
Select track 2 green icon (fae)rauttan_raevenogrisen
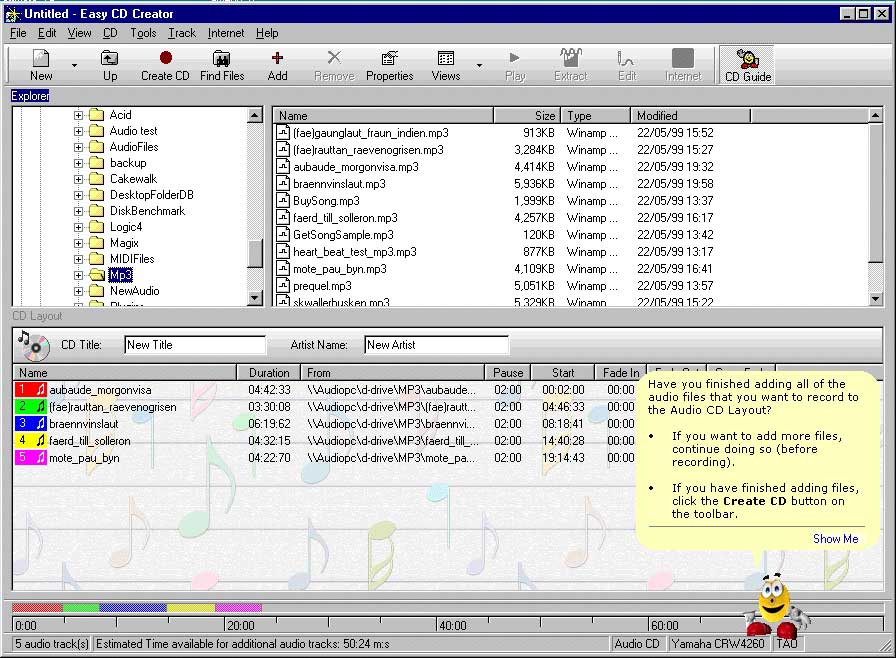(31, 407)
